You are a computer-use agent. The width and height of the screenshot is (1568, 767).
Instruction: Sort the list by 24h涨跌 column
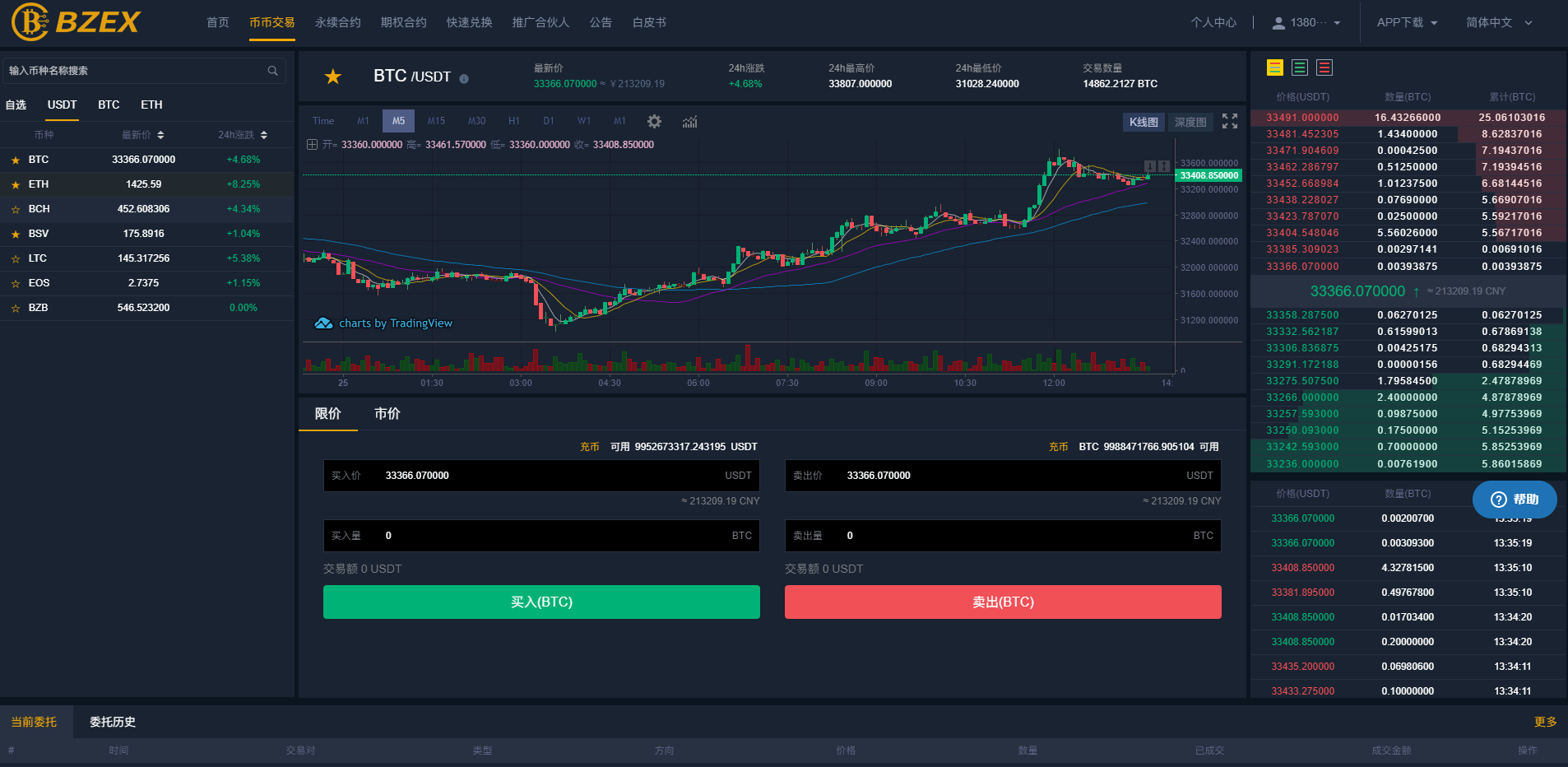(243, 135)
